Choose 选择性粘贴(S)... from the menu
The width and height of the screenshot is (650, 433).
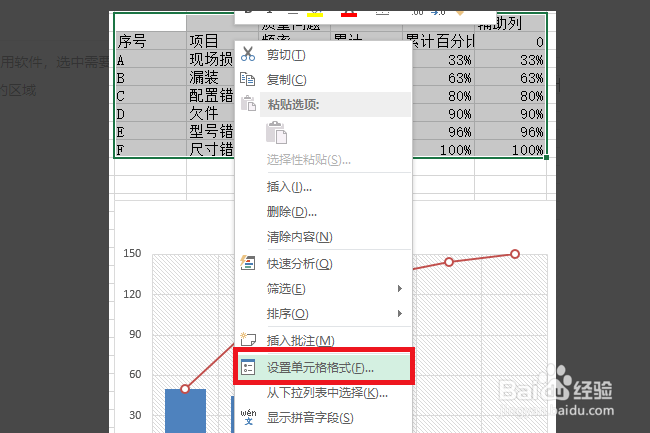[308, 160]
